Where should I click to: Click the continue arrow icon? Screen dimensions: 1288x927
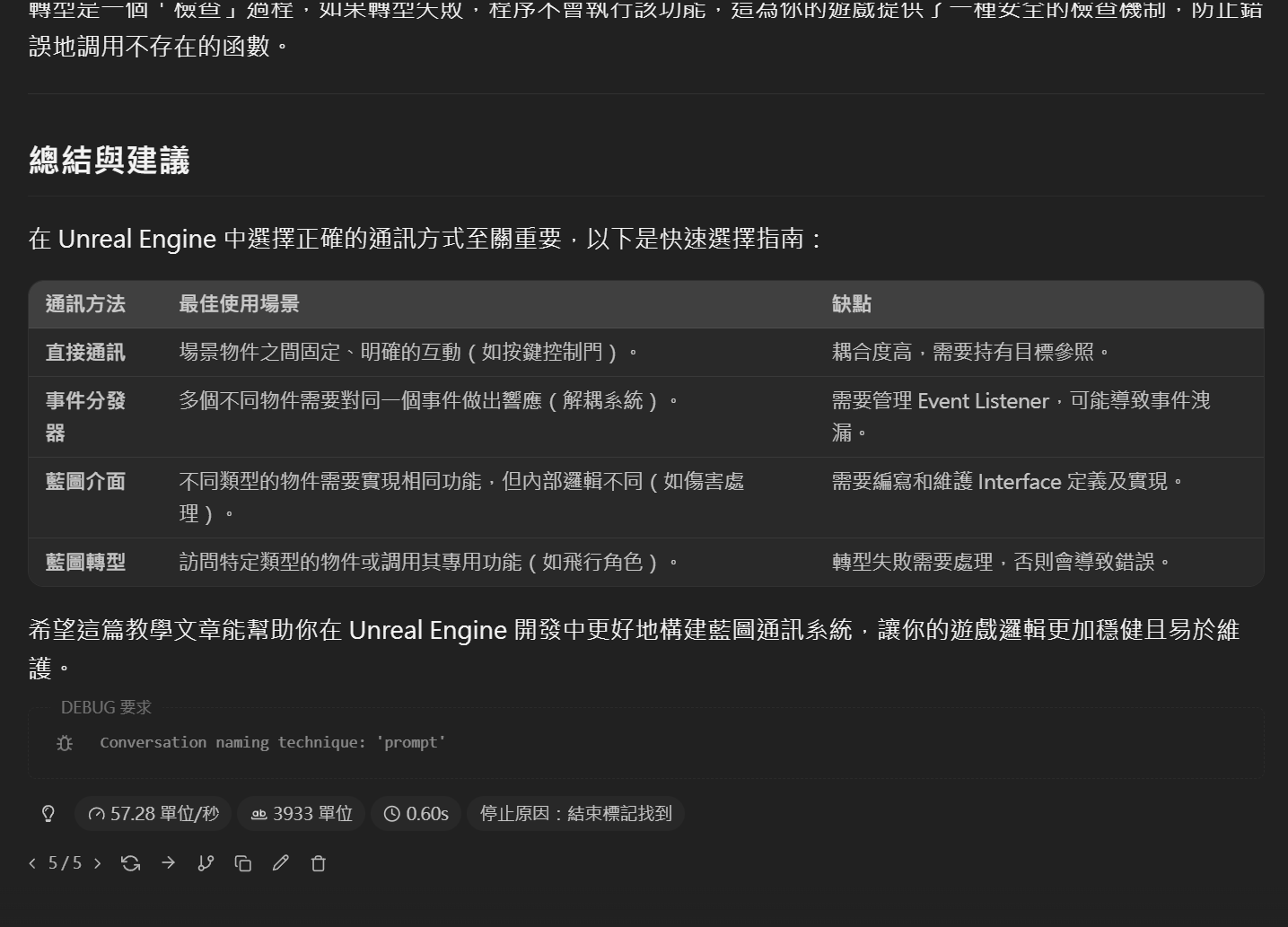(x=168, y=862)
